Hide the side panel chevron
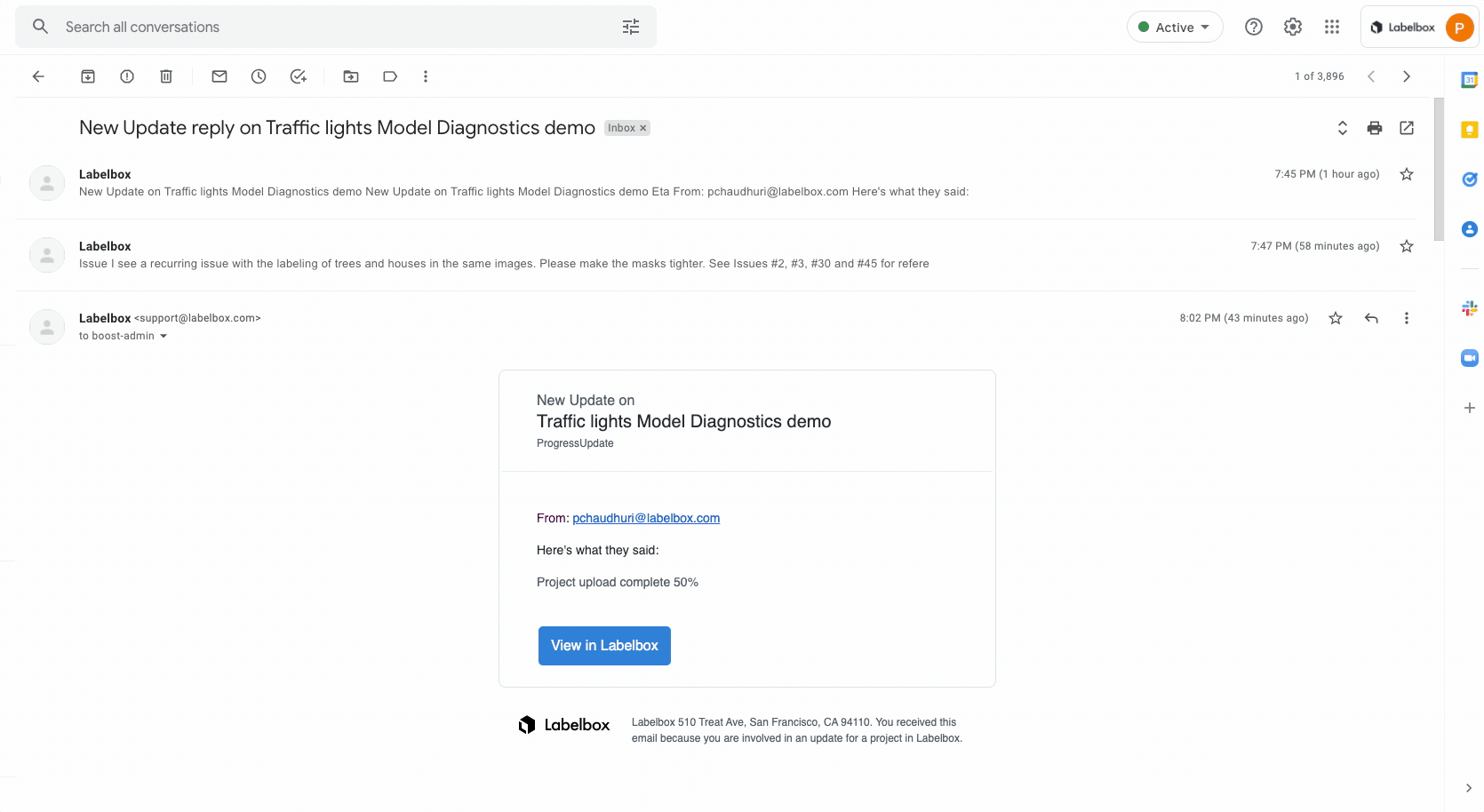The image size is (1484, 812). (1469, 788)
